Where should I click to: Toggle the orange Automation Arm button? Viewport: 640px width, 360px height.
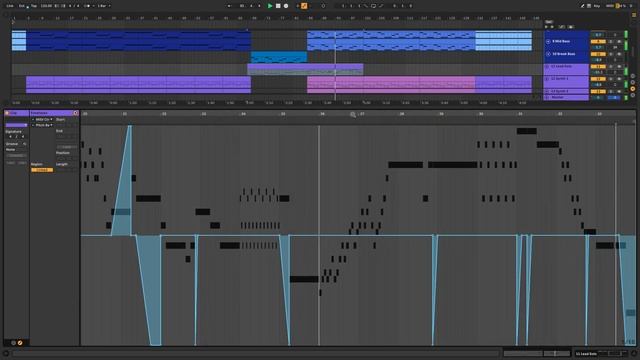click(304, 6)
